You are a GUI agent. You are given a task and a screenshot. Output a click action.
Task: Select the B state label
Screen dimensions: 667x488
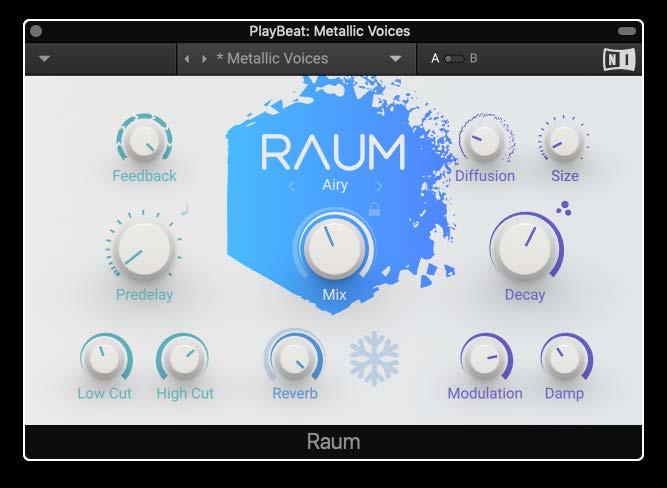(x=473, y=58)
